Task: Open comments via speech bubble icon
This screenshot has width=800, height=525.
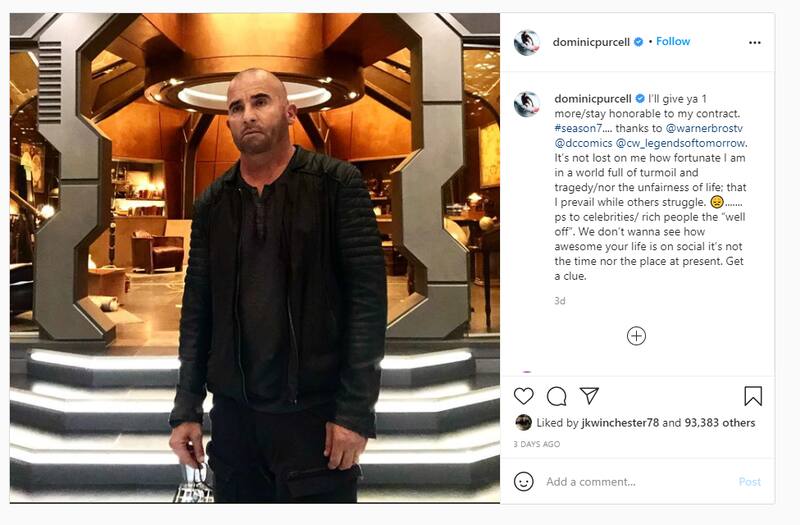Action: pos(556,396)
